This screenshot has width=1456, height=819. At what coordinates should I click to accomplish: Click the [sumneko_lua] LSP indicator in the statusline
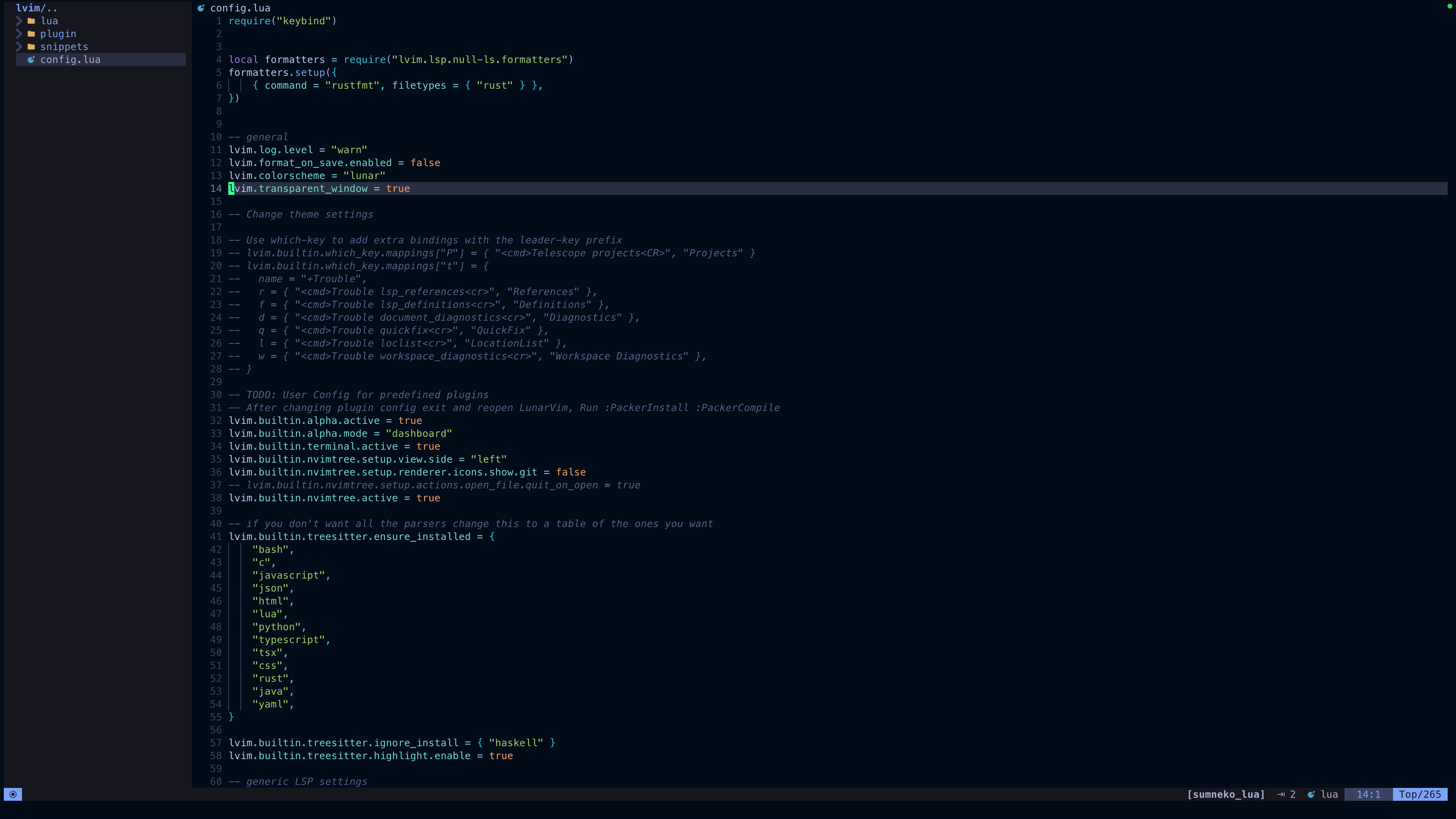1226,794
